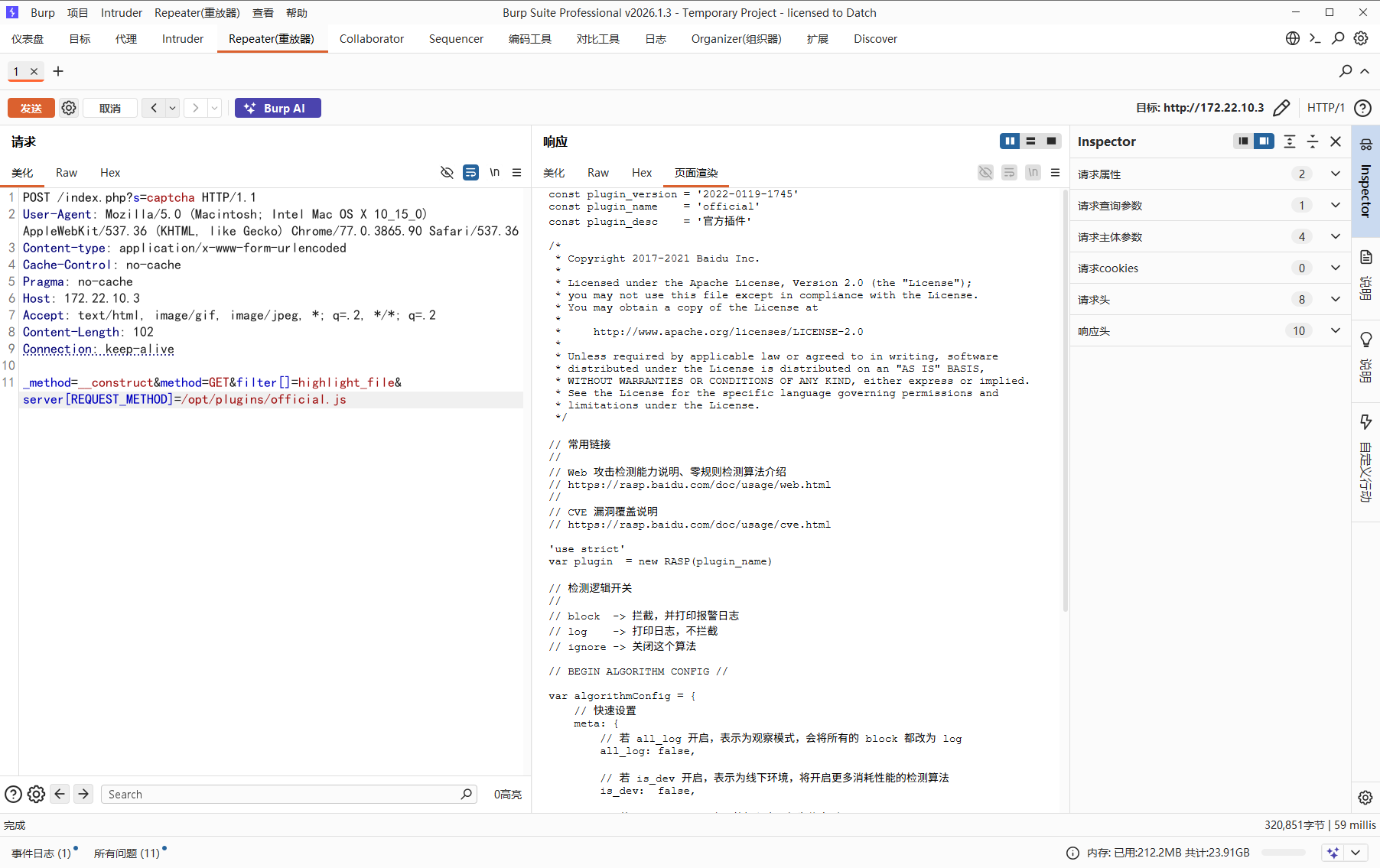The height and width of the screenshot is (868, 1380).
Task: Select the left Inspector layout toggle
Action: pos(1243,141)
